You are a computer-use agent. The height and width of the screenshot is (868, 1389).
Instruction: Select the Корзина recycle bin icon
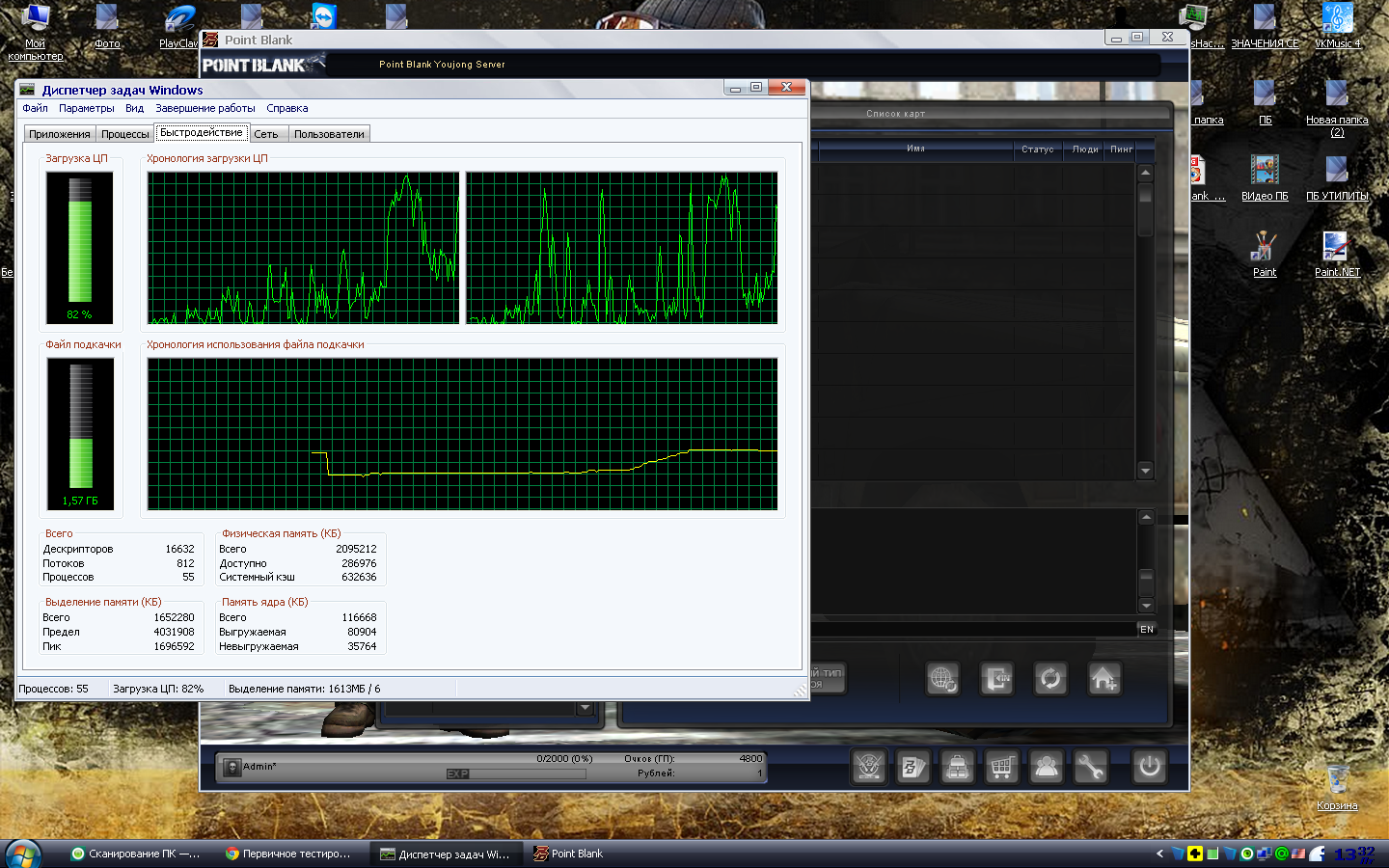tap(1337, 787)
